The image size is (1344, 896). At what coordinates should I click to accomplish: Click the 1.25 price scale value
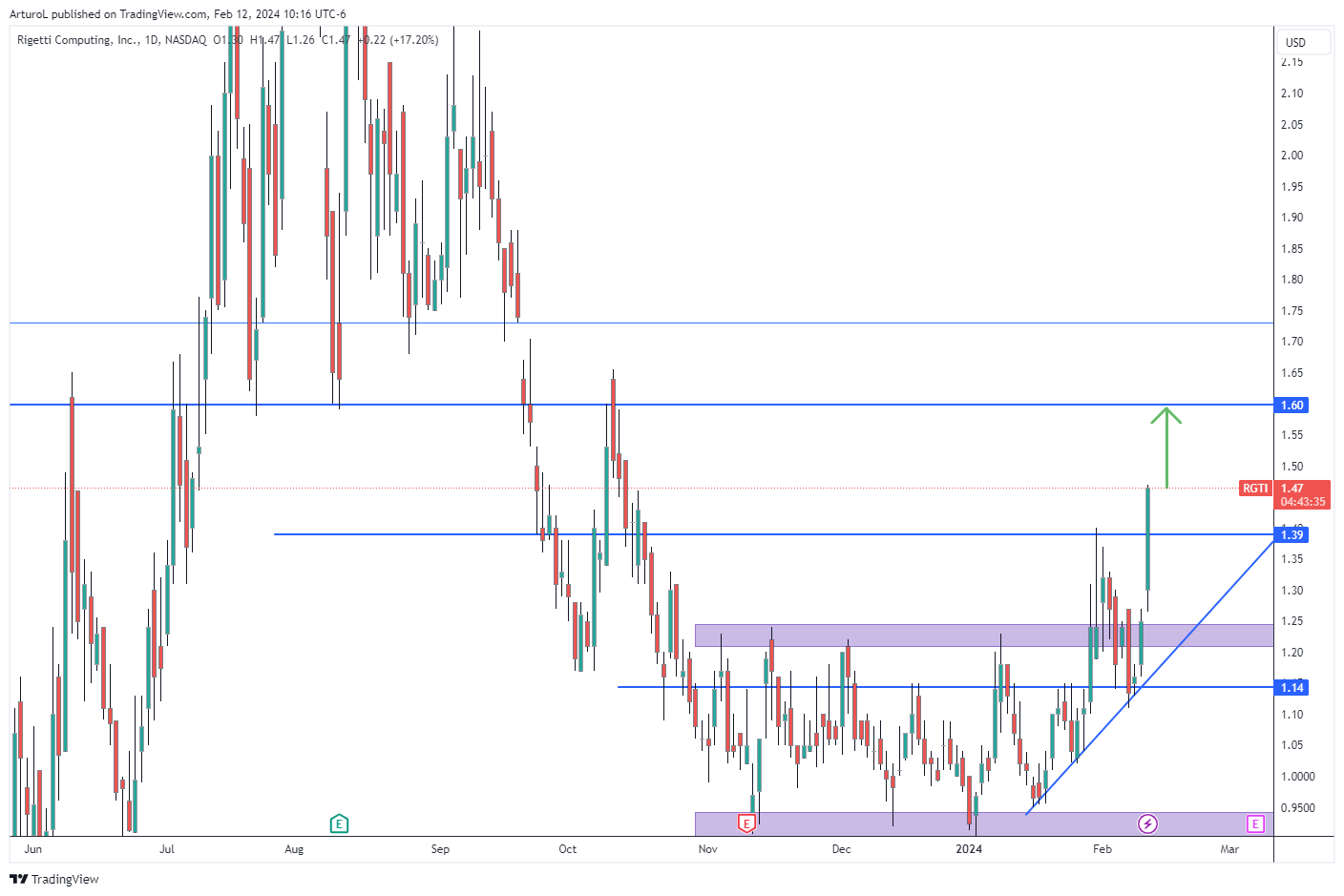[x=1291, y=621]
